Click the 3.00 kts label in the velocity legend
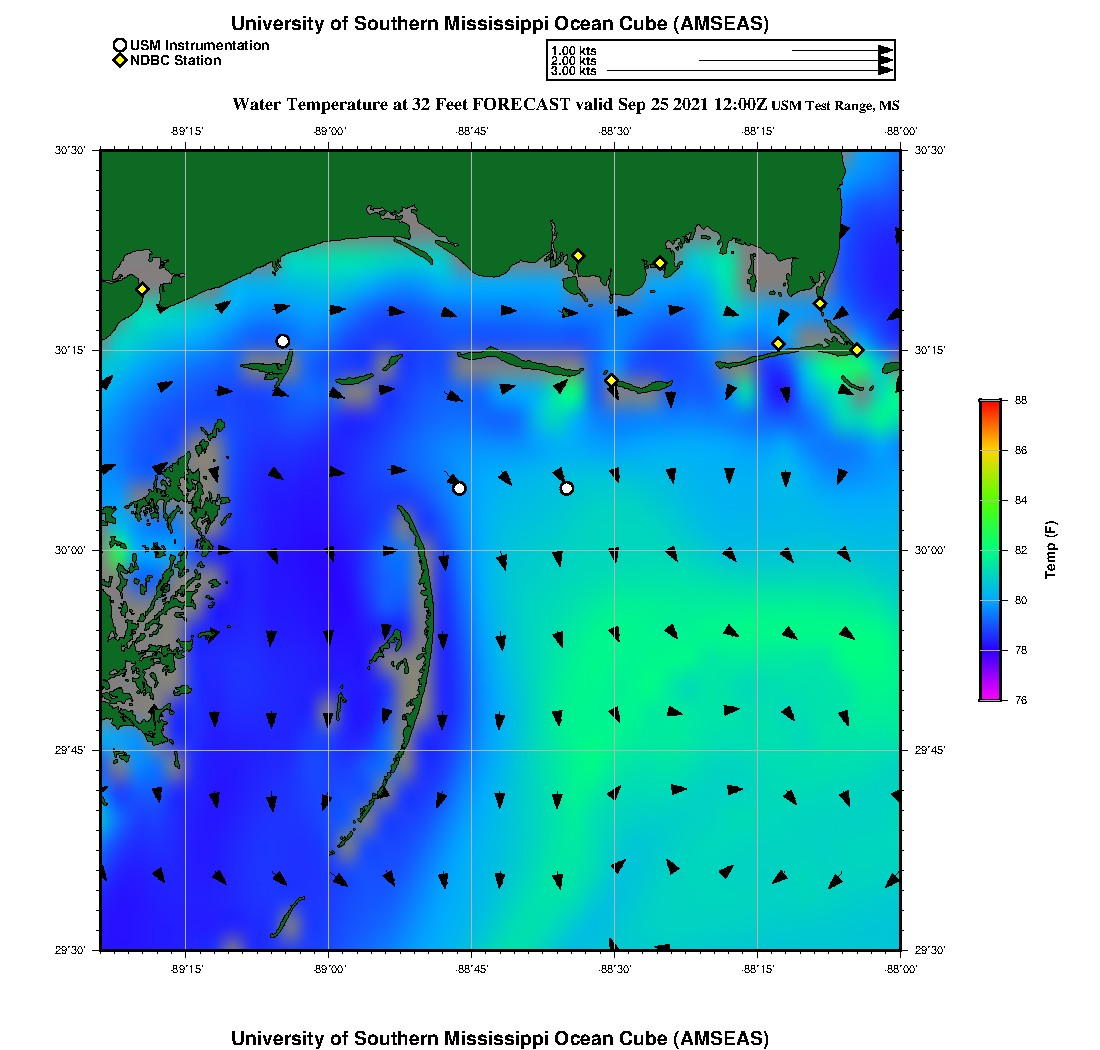 click(573, 71)
